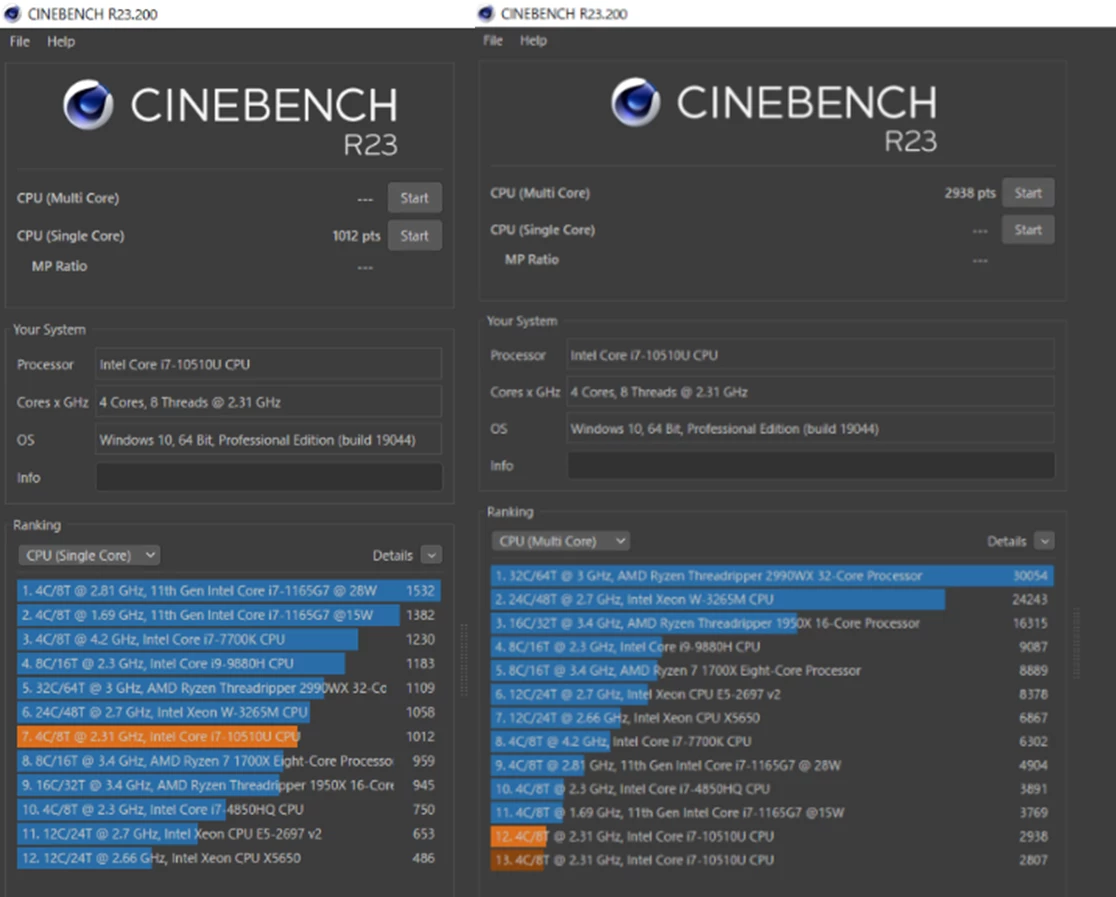Start Single Core test in right window
The image size is (1116, 897).
tap(1028, 230)
